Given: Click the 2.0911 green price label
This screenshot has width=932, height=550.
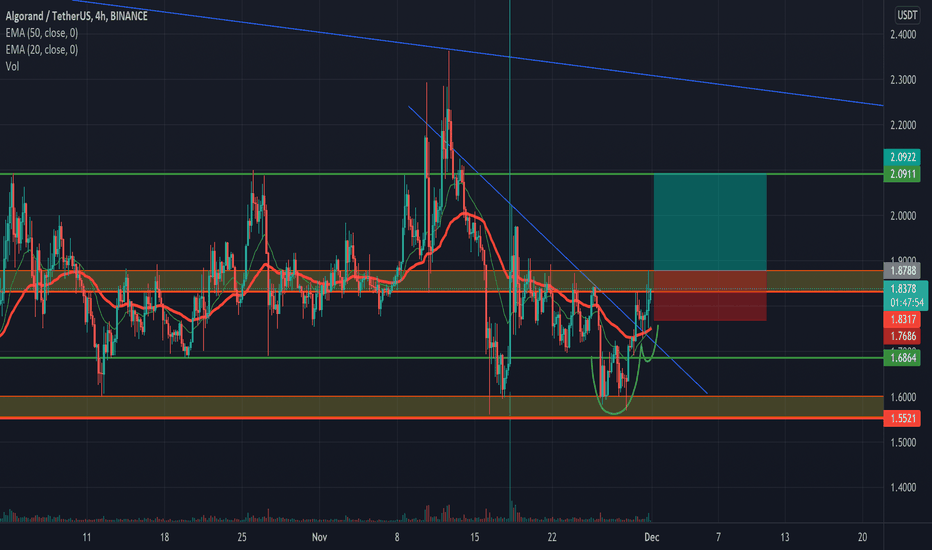Looking at the screenshot, I should pos(902,174).
